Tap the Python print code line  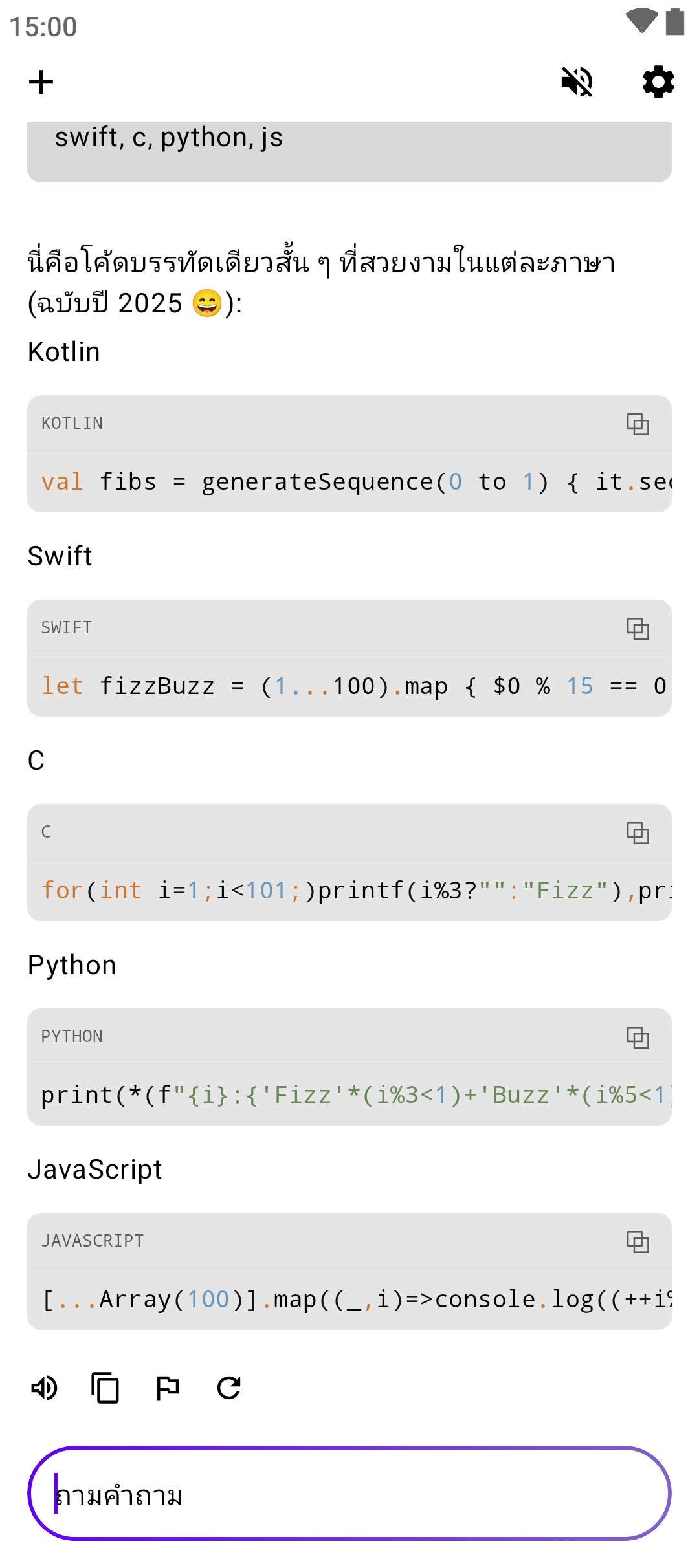click(x=349, y=1095)
